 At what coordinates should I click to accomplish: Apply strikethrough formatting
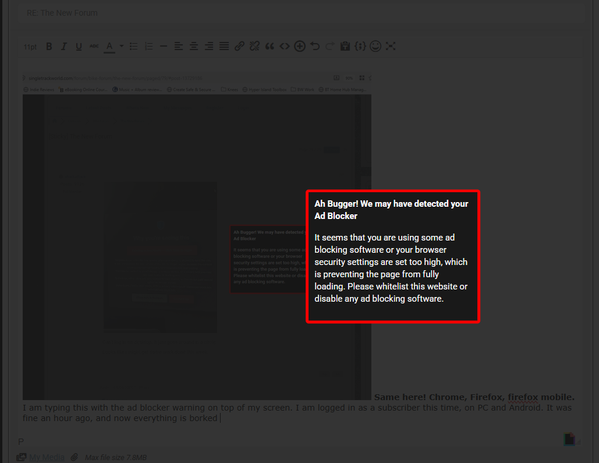pos(94,47)
